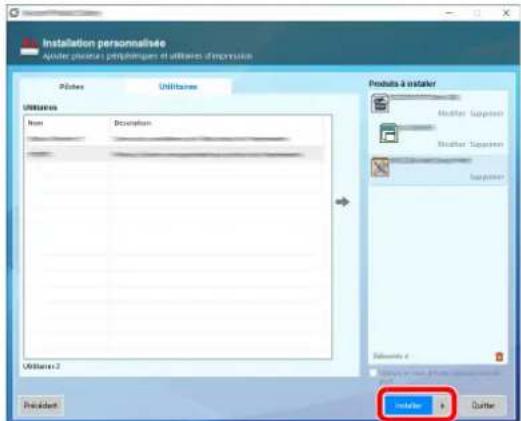Sort the utilities by the Nom column
This screenshot has width=521, height=421.
[x=35, y=123]
